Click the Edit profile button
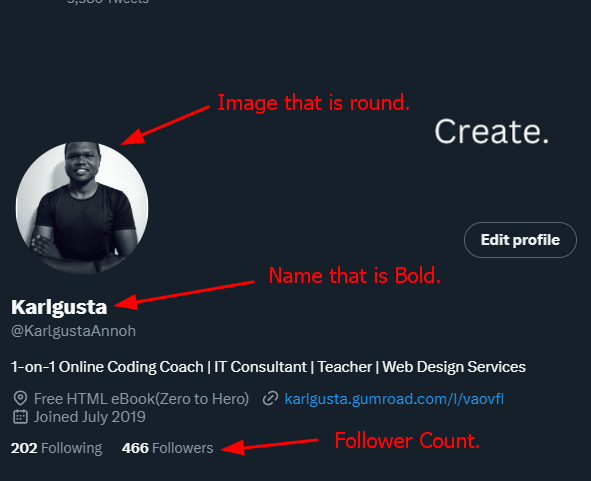Viewport: 591px width, 481px height. click(520, 240)
